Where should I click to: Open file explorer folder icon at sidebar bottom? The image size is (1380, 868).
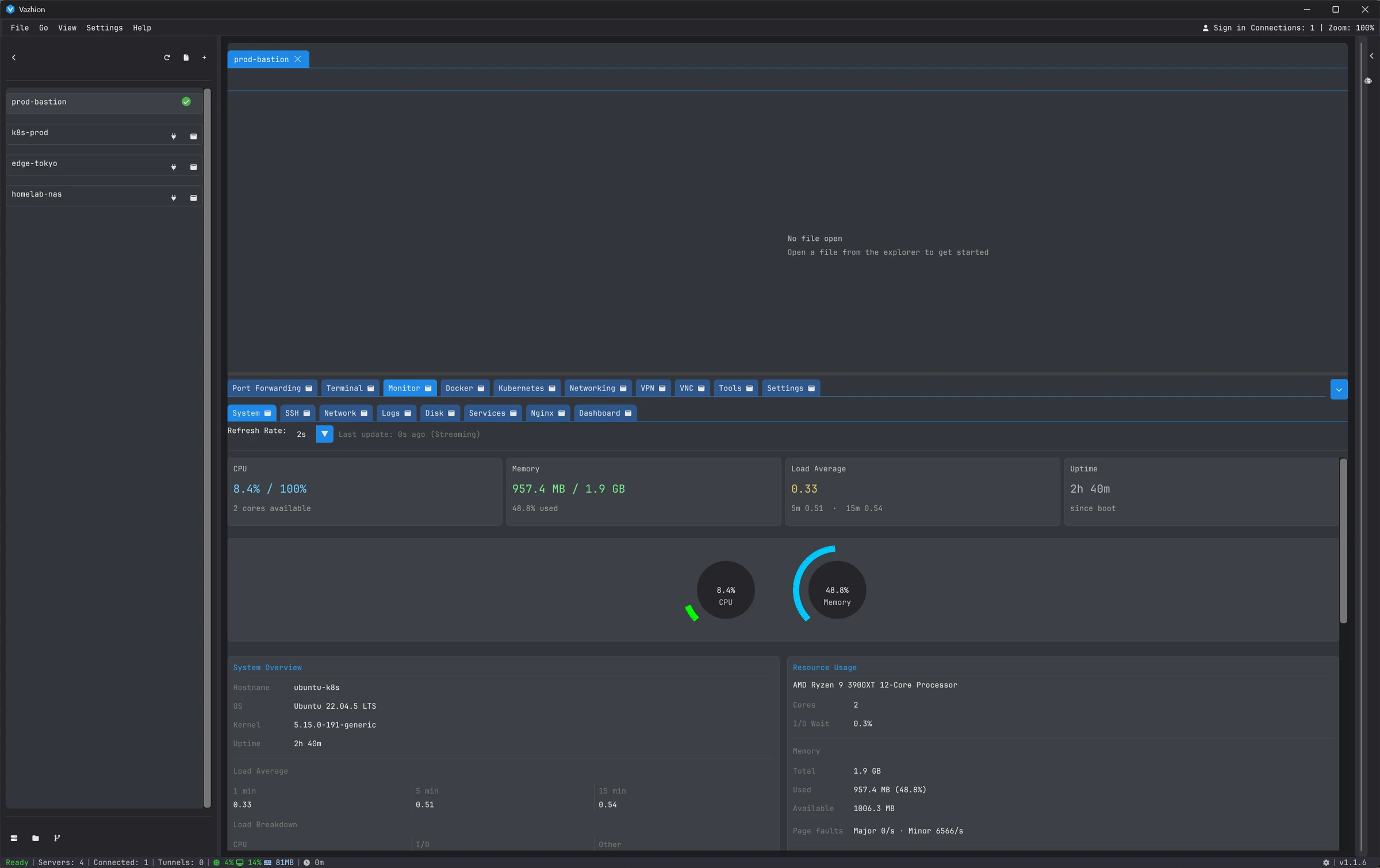pyautogui.click(x=36, y=838)
